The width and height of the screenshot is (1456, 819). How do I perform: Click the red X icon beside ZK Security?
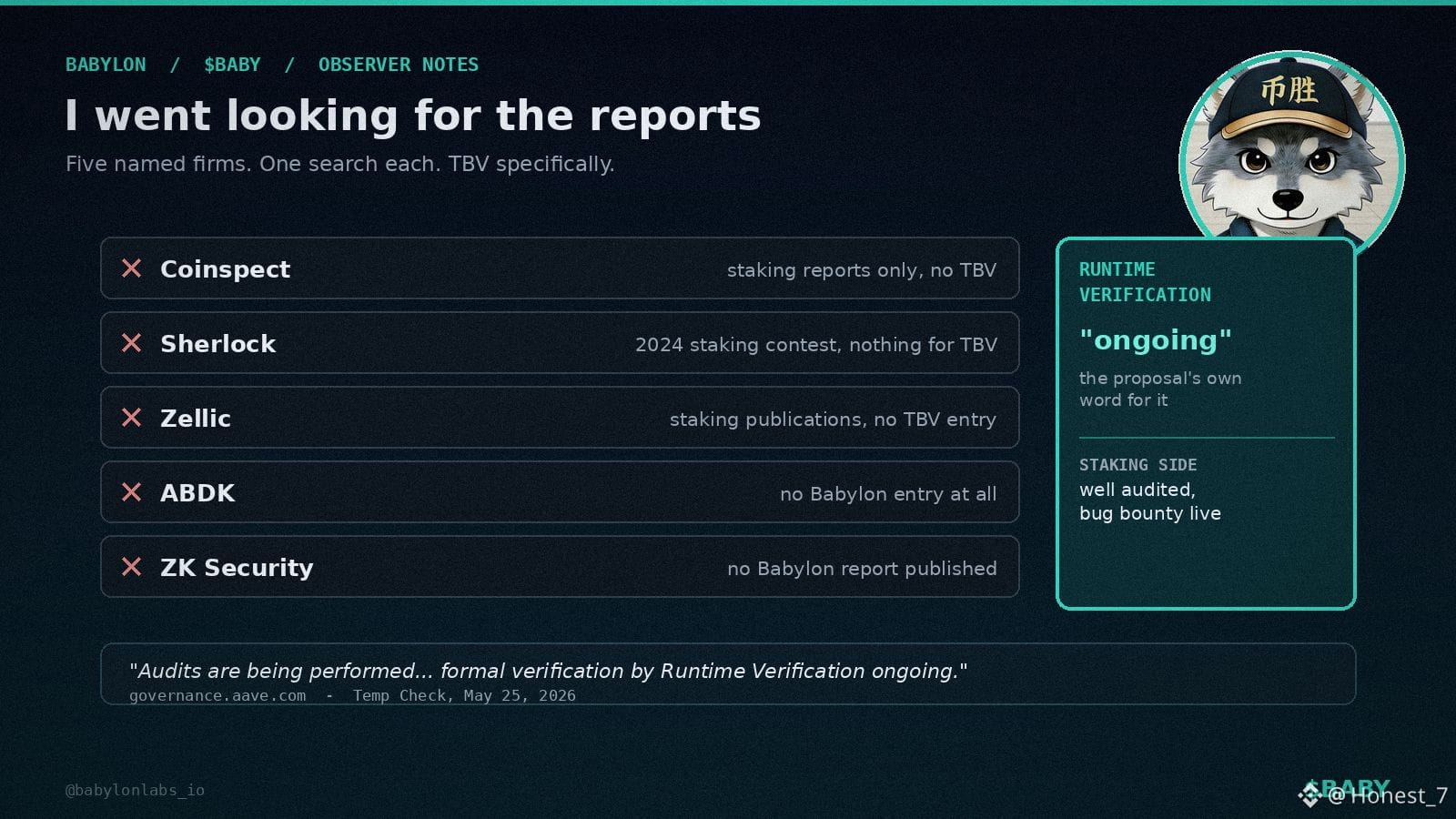[132, 567]
